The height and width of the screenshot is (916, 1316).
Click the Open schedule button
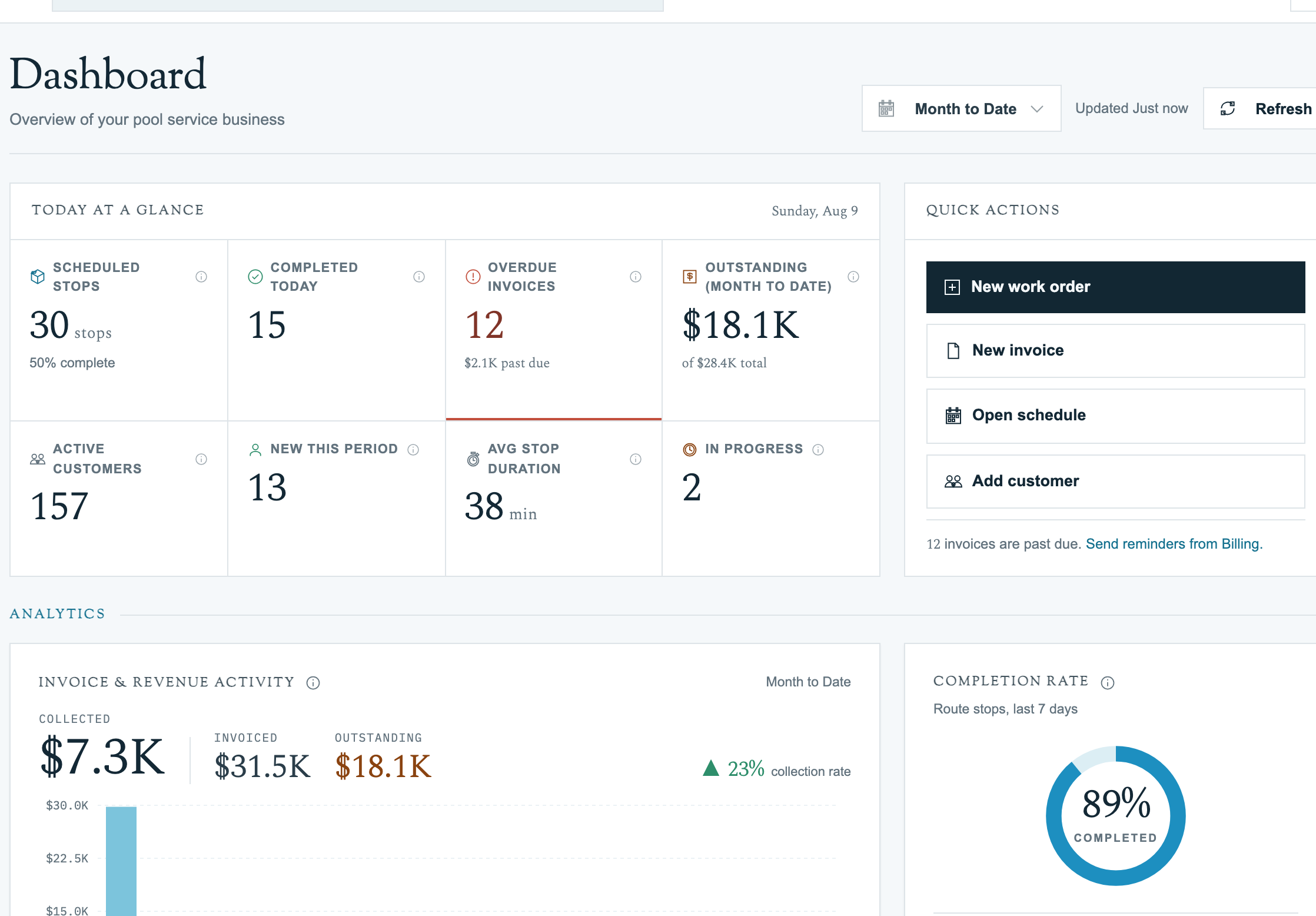[1115, 416]
